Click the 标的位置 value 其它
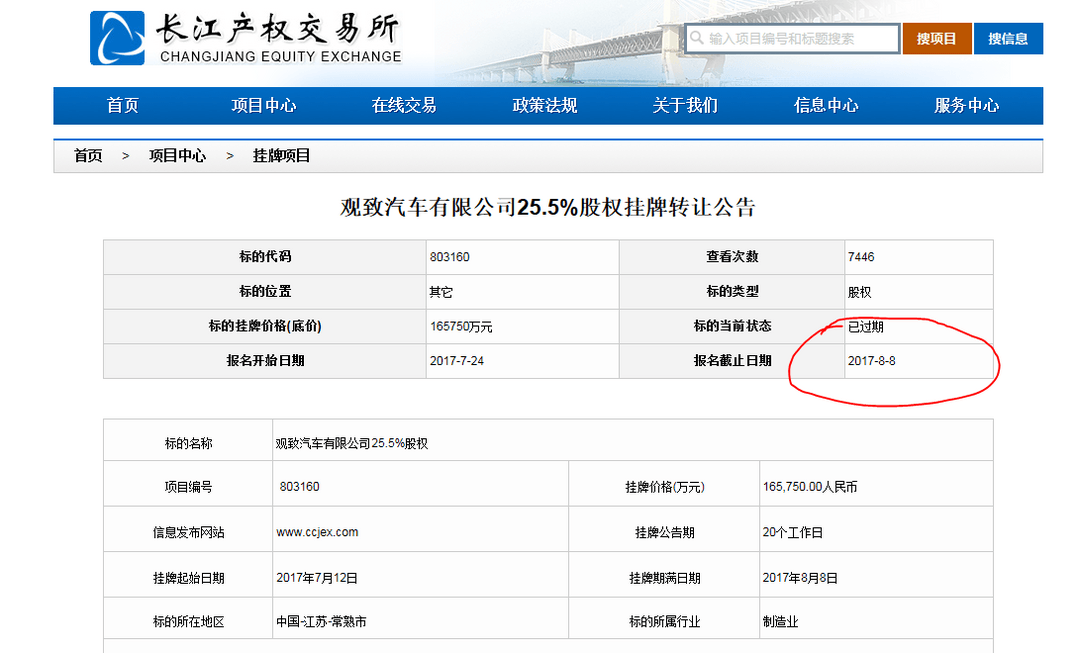 click(441, 292)
